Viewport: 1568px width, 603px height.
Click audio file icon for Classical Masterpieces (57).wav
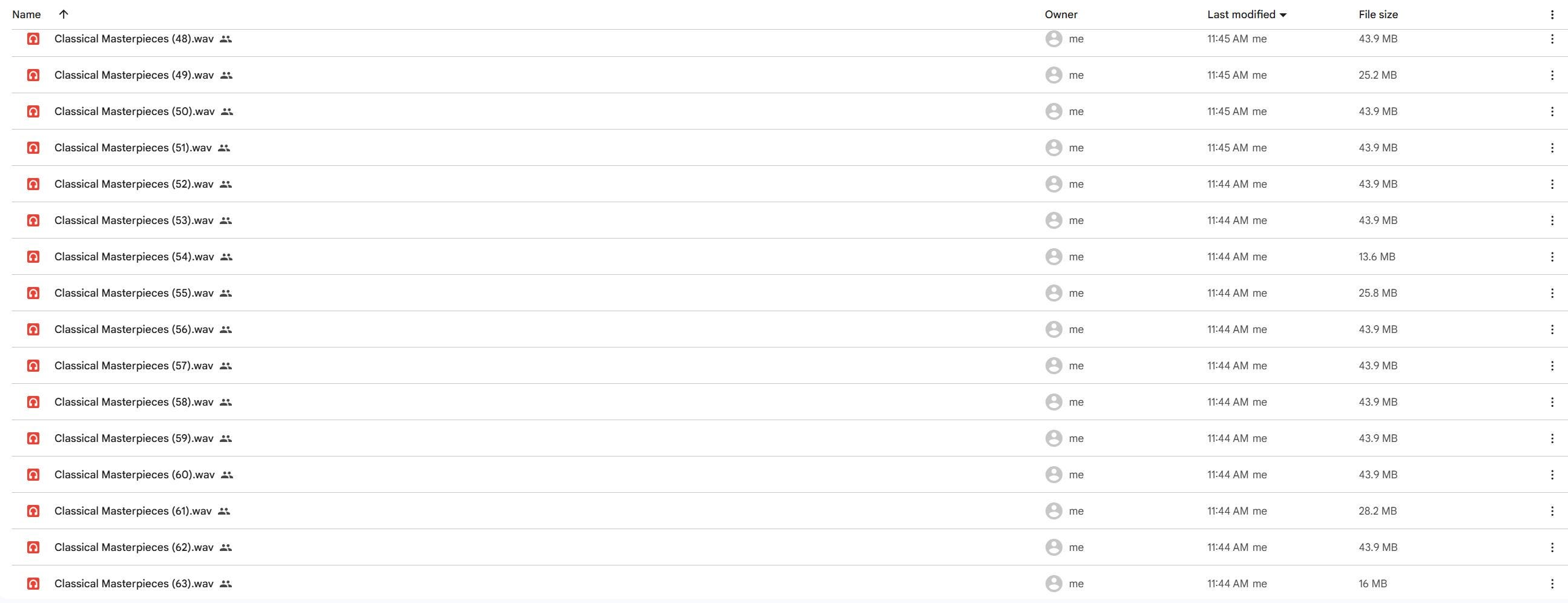[33, 366]
